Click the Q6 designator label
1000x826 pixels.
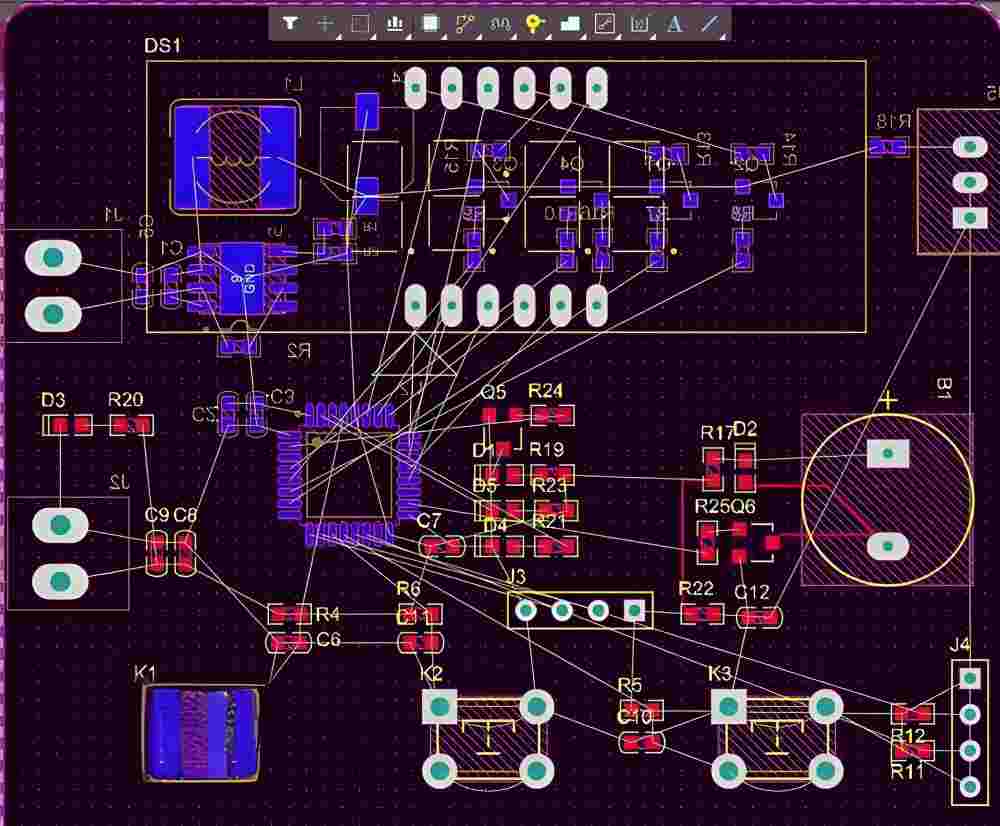click(x=742, y=506)
